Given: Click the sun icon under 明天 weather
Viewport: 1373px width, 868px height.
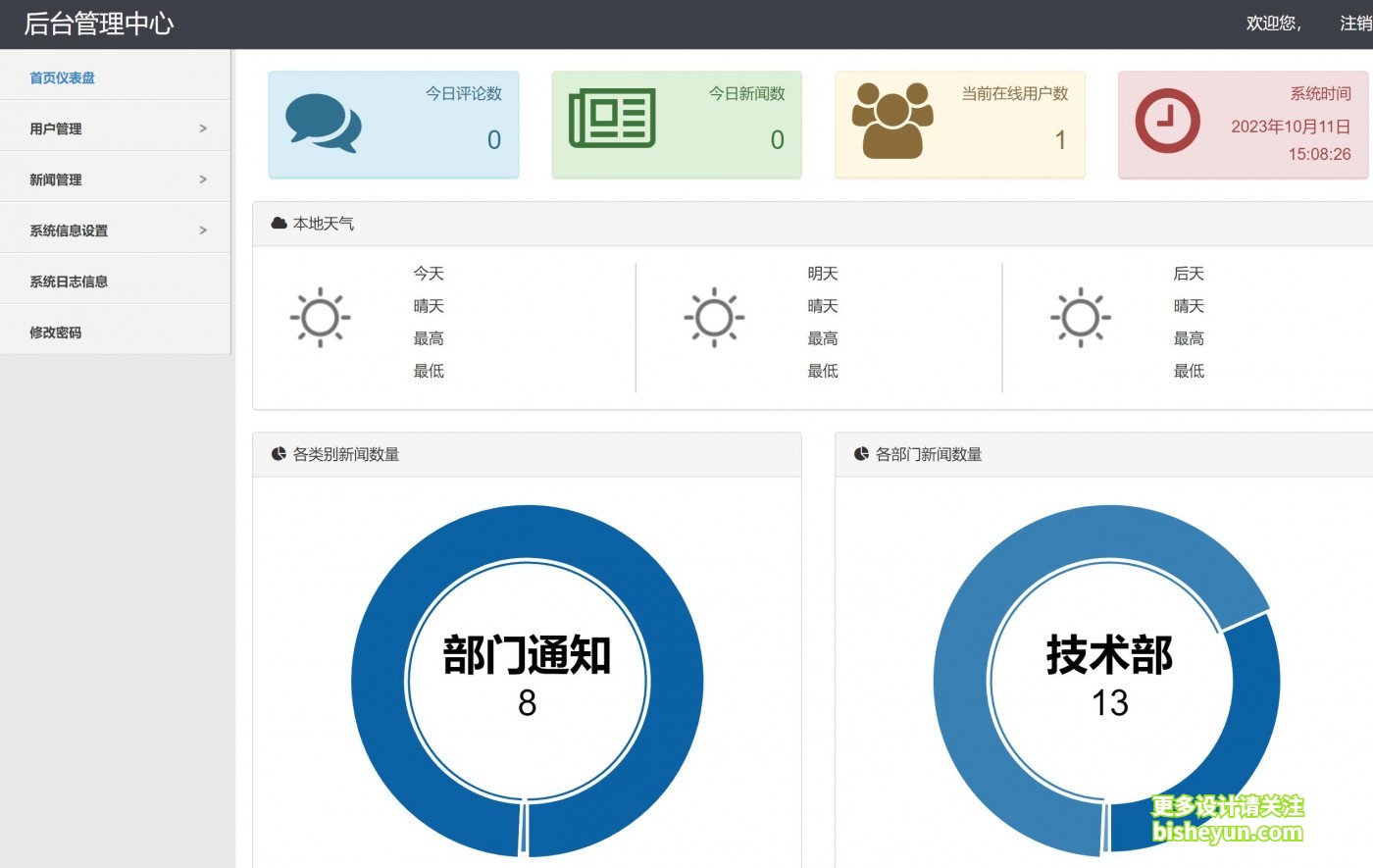Looking at the screenshot, I should [x=712, y=317].
